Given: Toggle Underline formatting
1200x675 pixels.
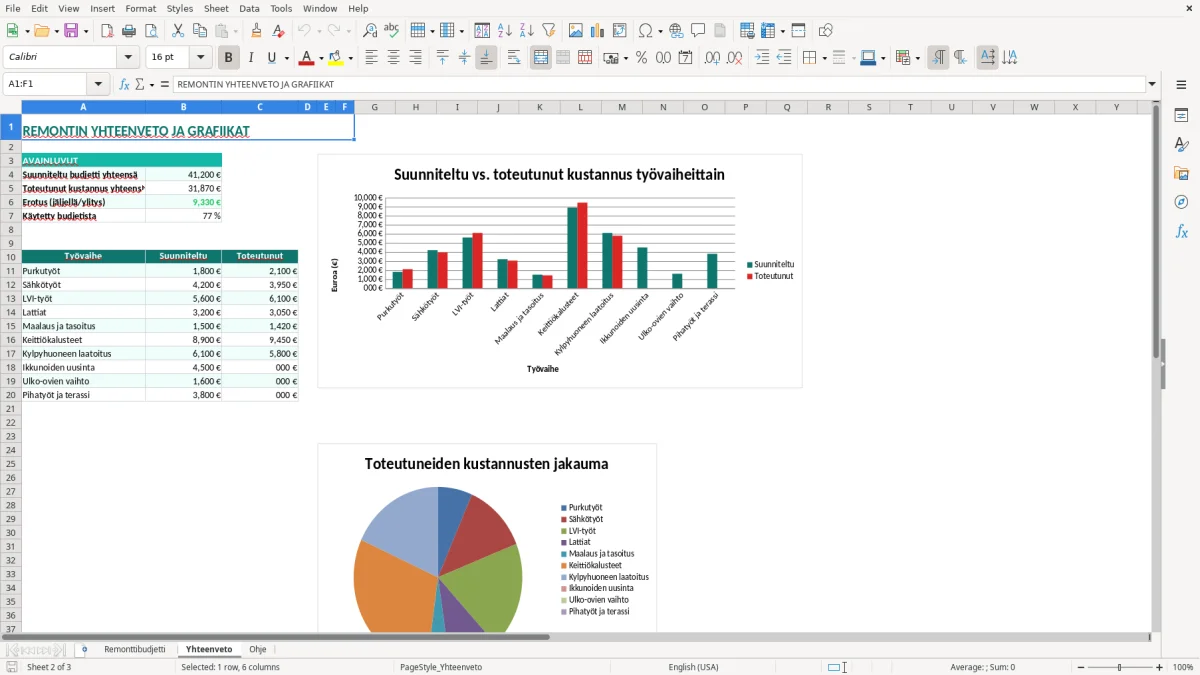Looking at the screenshot, I should 271,58.
